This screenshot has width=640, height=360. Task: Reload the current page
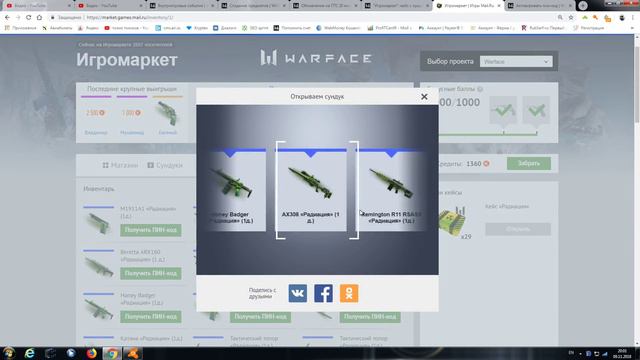[28, 18]
